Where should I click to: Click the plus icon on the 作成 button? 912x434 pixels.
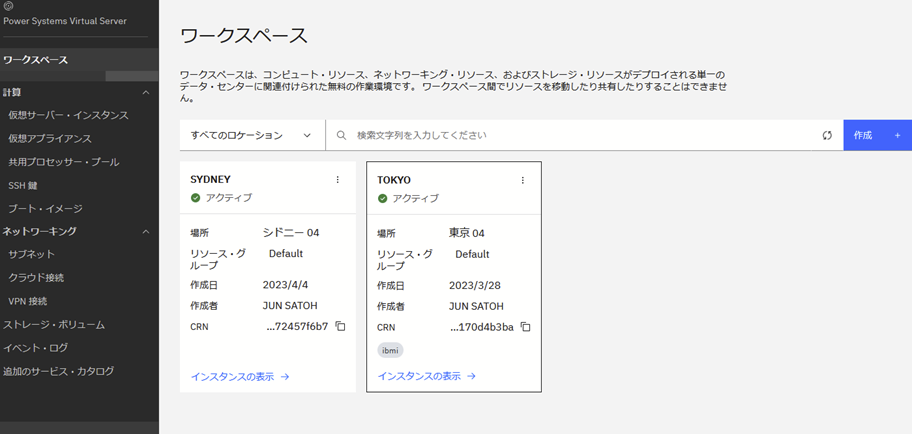click(897, 135)
